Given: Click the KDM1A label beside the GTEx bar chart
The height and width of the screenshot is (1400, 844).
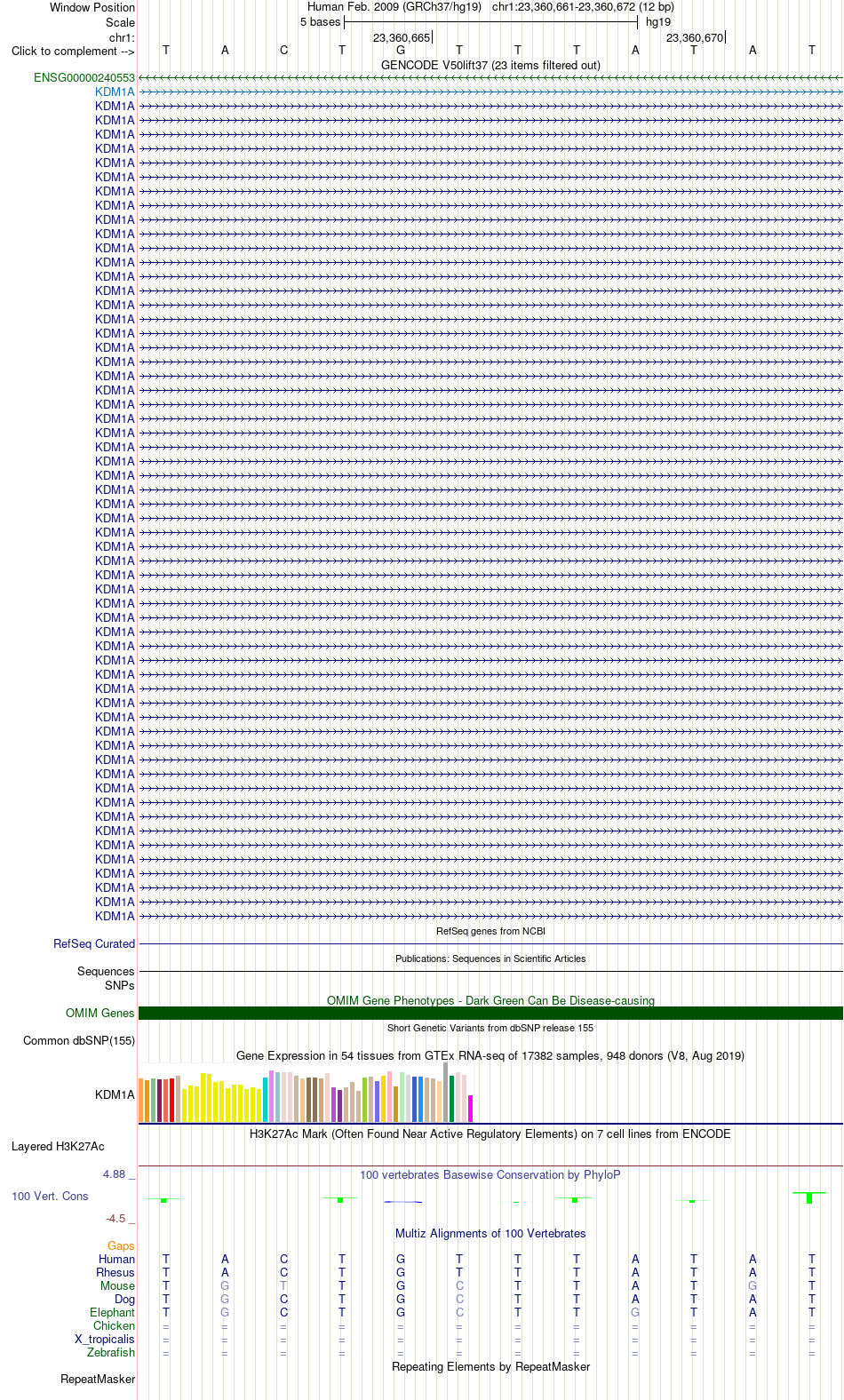Looking at the screenshot, I should [x=115, y=1095].
